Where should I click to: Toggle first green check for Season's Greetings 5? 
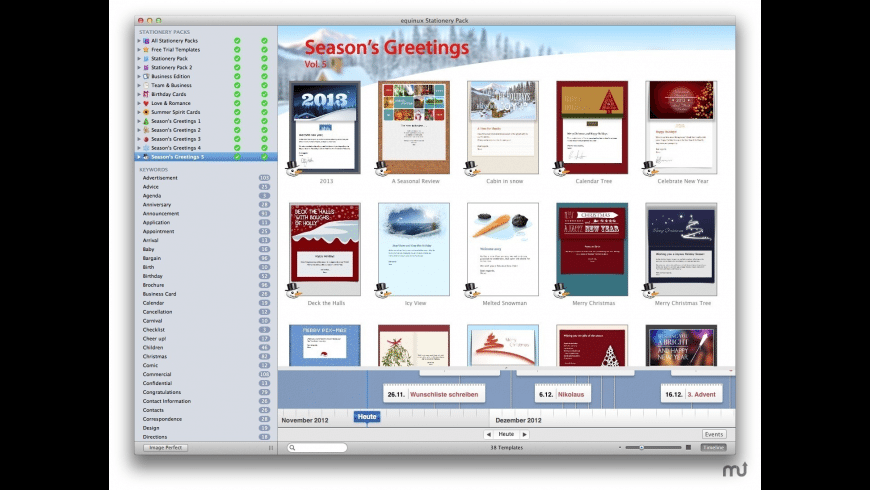237,157
